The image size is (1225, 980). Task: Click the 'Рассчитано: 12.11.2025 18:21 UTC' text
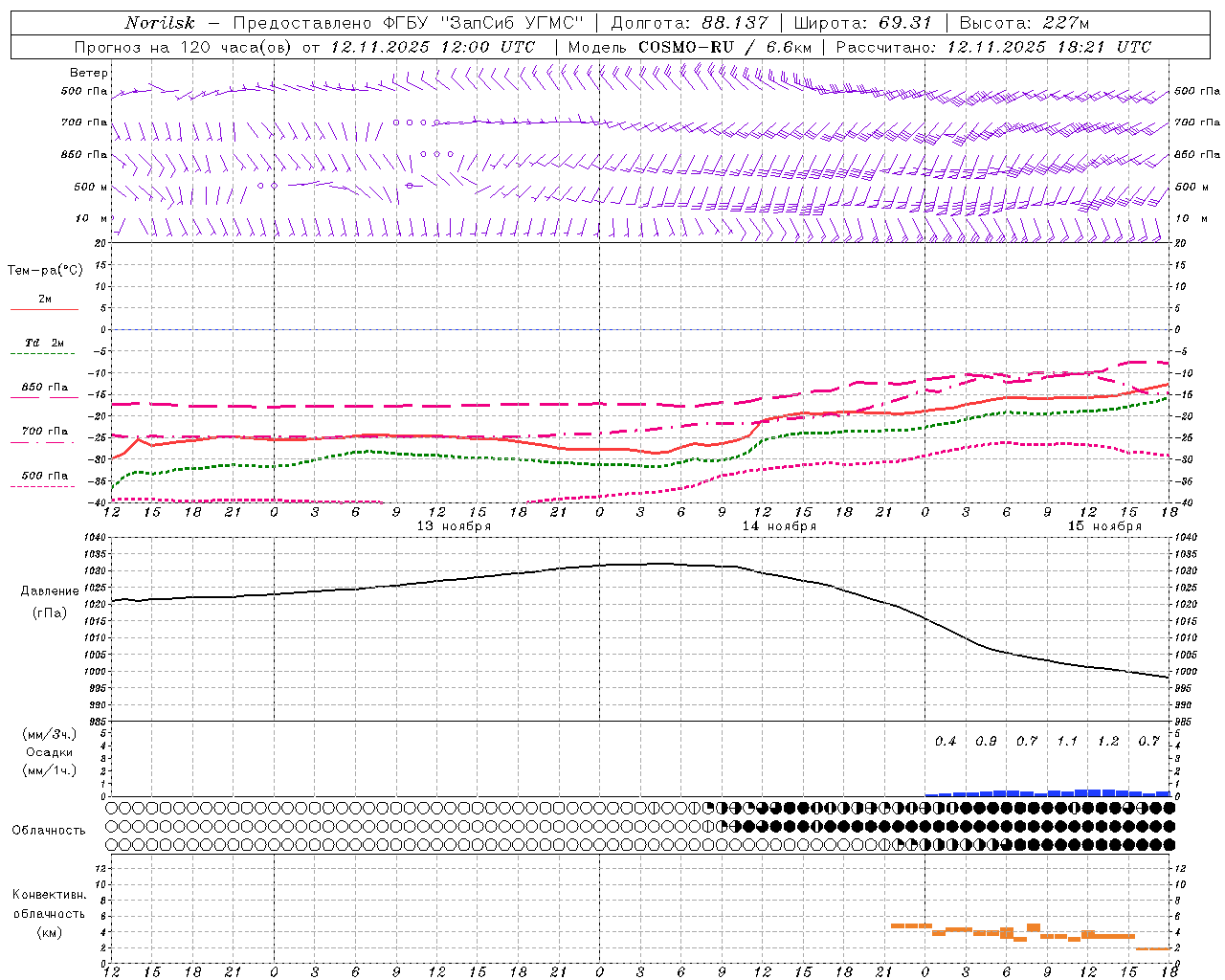[993, 47]
